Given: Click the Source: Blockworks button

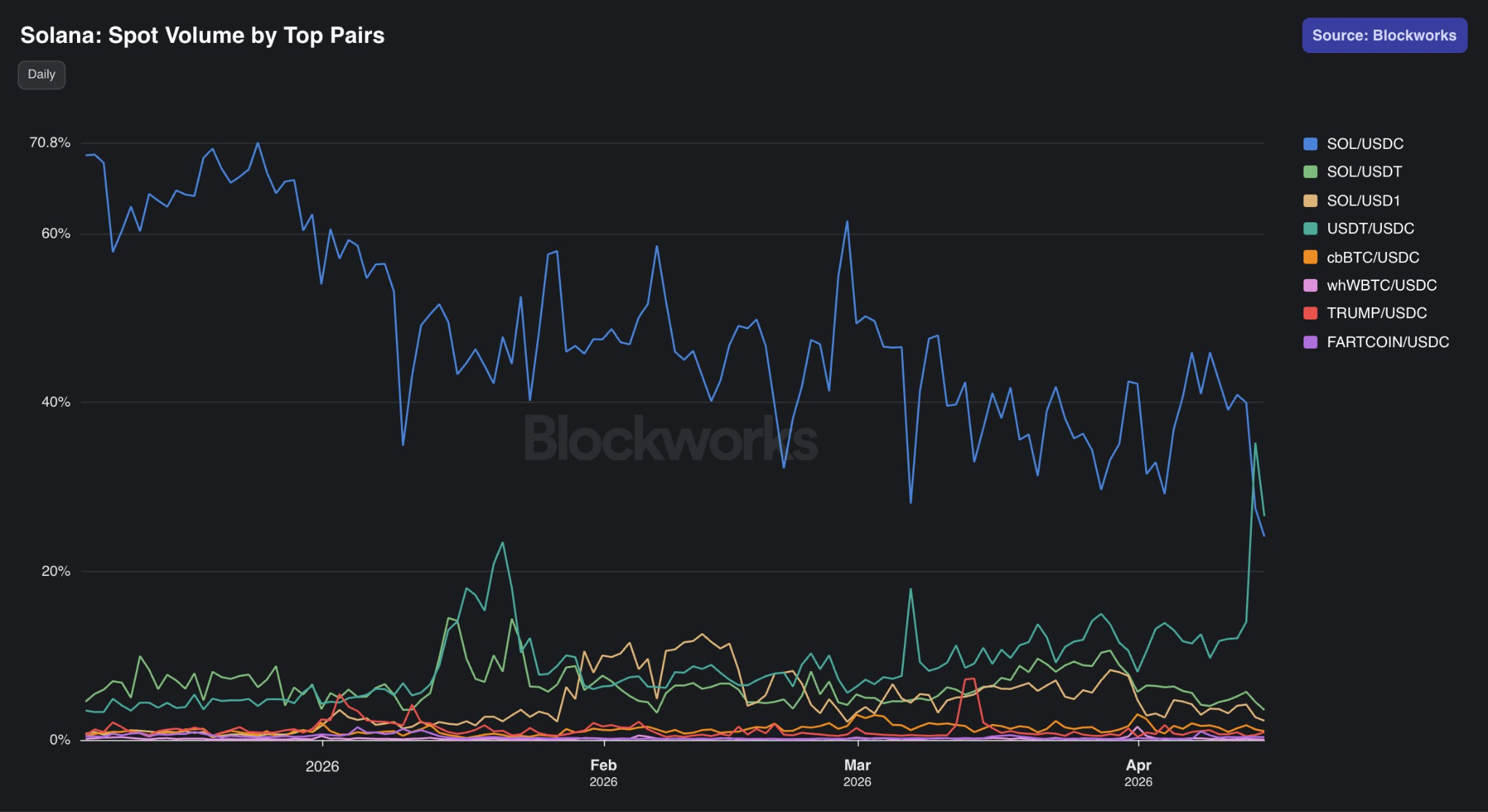Looking at the screenshot, I should 1383,36.
